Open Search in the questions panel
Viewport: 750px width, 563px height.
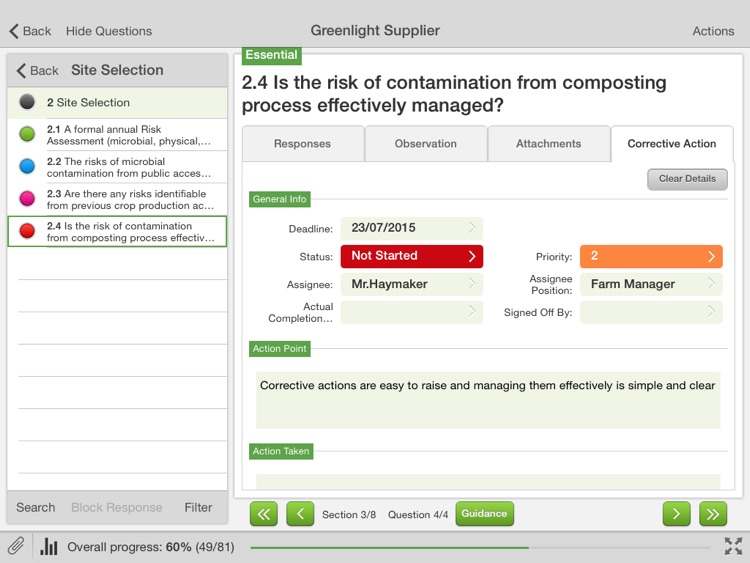(x=36, y=507)
